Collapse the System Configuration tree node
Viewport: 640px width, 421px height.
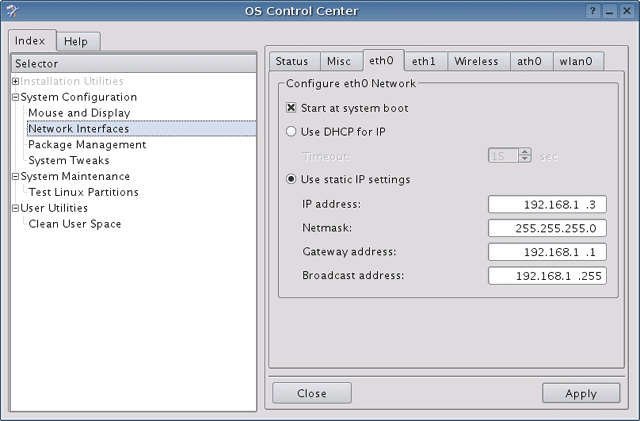(x=16, y=97)
